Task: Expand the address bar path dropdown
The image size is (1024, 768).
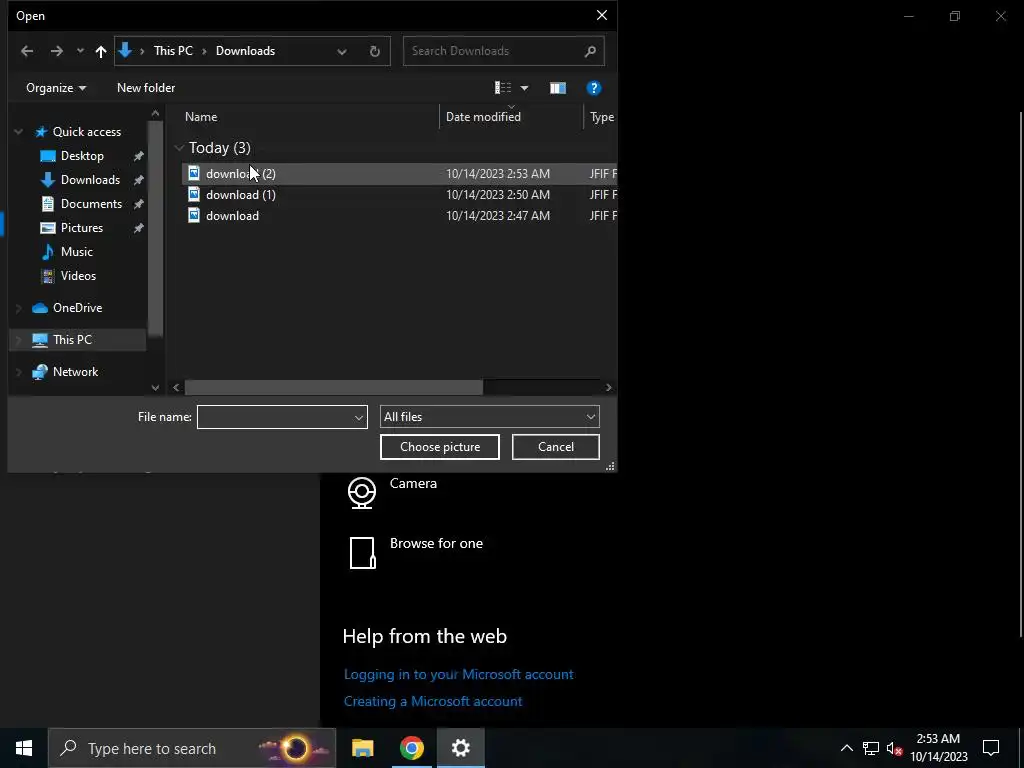Action: (x=342, y=51)
